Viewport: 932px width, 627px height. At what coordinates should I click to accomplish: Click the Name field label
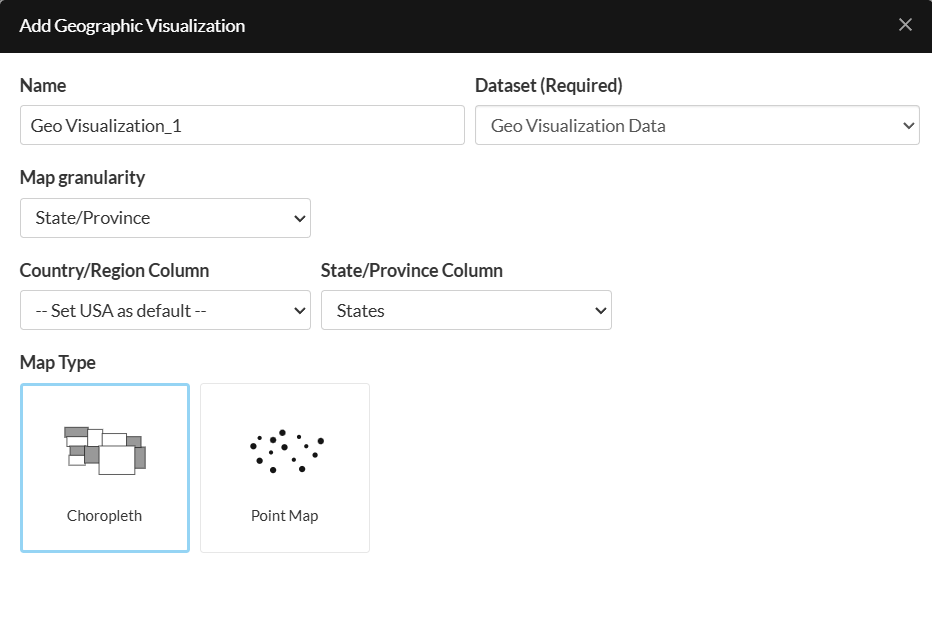(x=43, y=86)
